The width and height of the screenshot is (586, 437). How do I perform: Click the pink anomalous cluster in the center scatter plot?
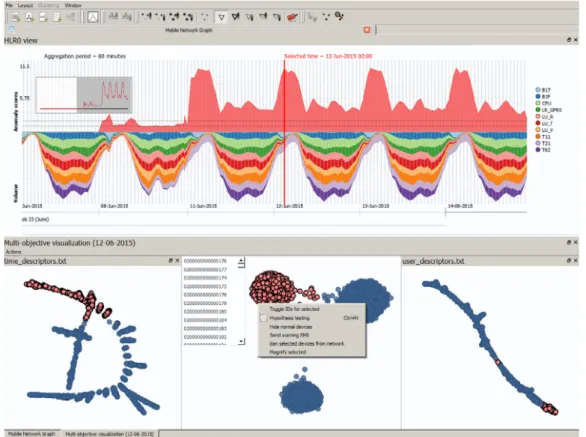pyautogui.click(x=272, y=287)
